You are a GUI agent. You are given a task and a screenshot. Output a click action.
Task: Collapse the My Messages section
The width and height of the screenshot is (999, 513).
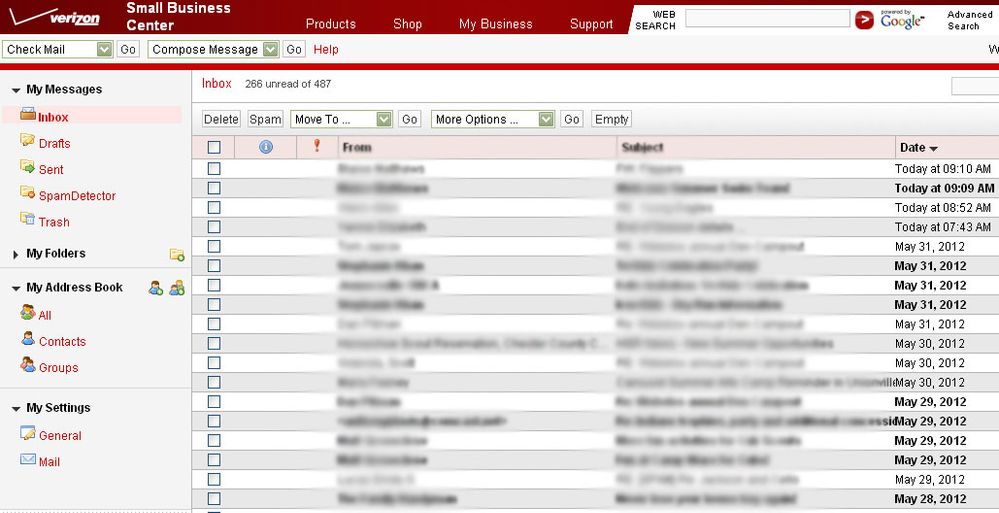click(16, 90)
